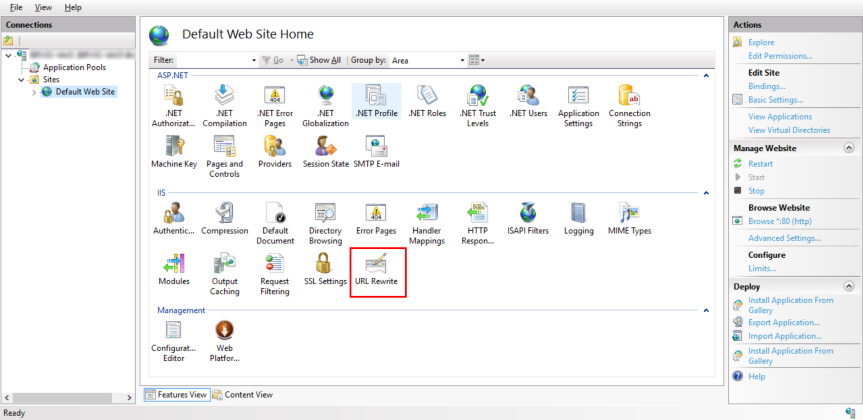The image size is (863, 420).
Task: Open the Request Filtering feature
Action: (275, 274)
